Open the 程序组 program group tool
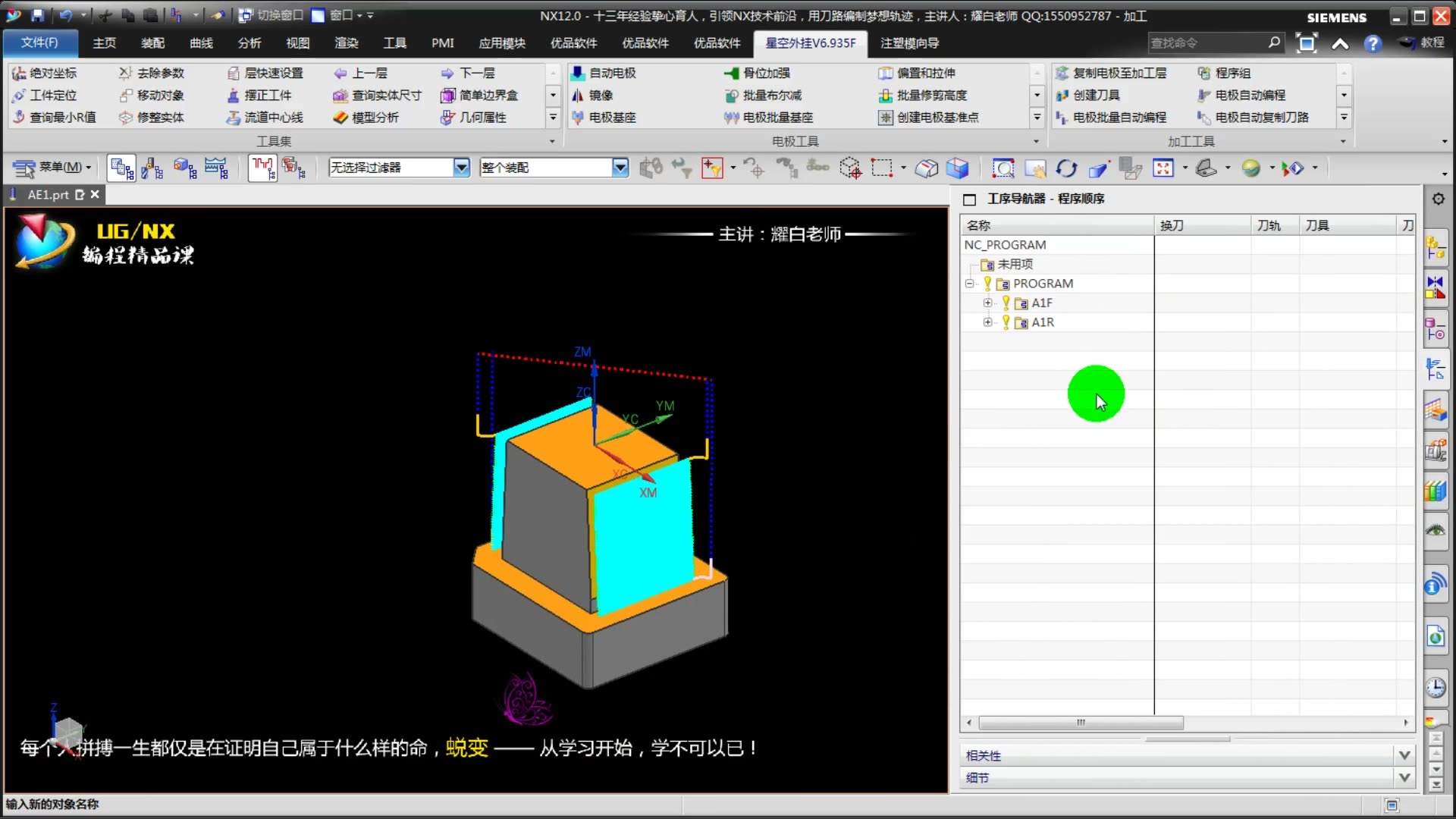The height and width of the screenshot is (819, 1456). click(x=1204, y=73)
